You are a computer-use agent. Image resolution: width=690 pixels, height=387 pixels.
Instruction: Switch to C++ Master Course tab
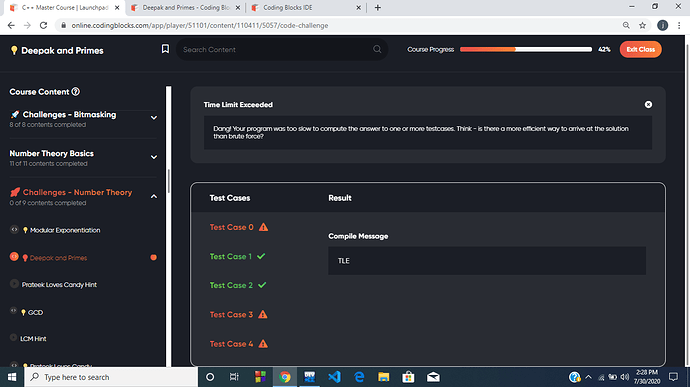coord(64,7)
